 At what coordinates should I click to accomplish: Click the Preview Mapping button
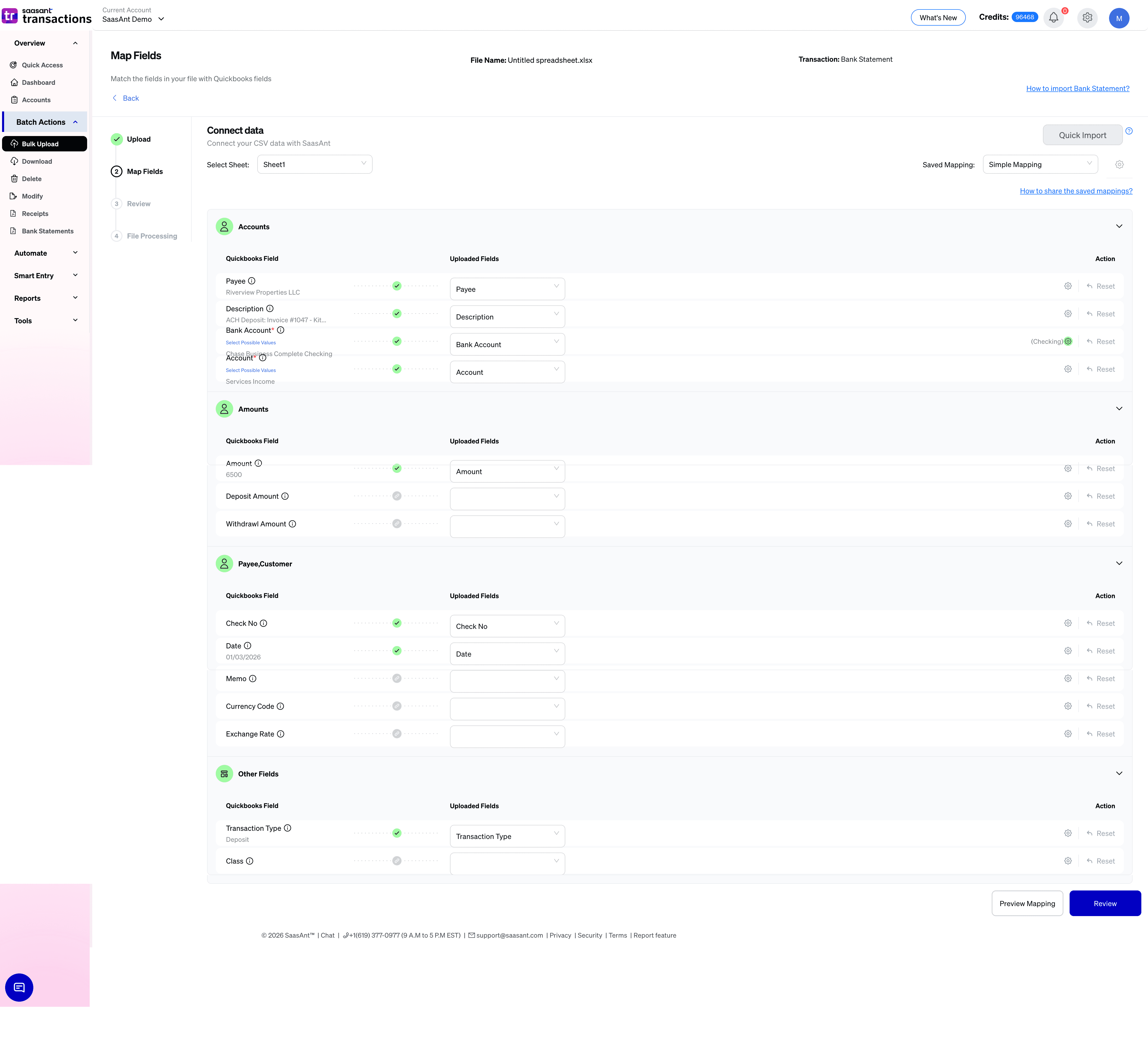[x=1027, y=903]
